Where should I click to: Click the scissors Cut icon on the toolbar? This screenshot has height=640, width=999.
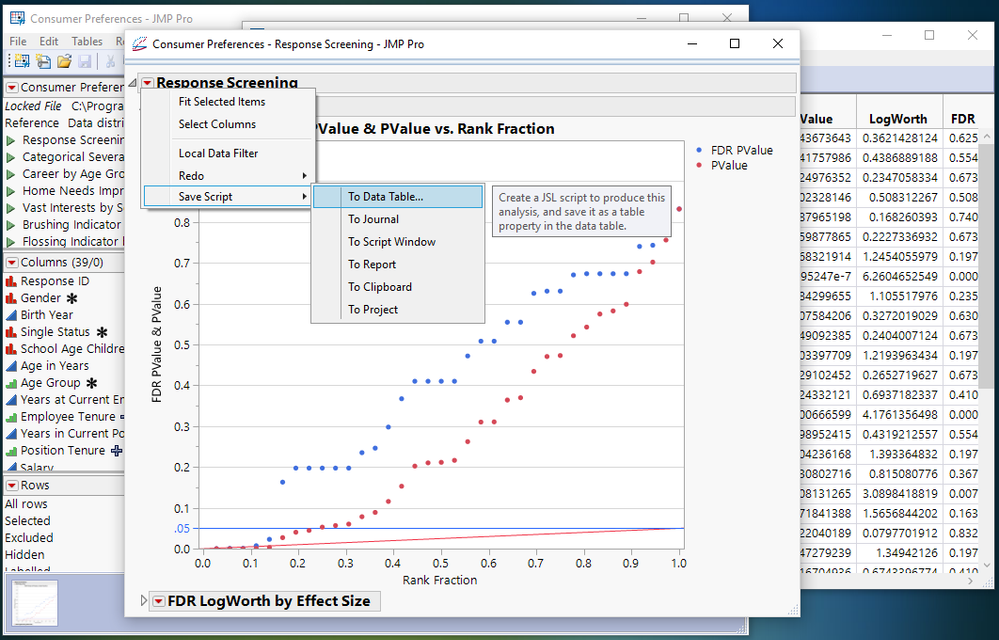pyautogui.click(x=110, y=61)
